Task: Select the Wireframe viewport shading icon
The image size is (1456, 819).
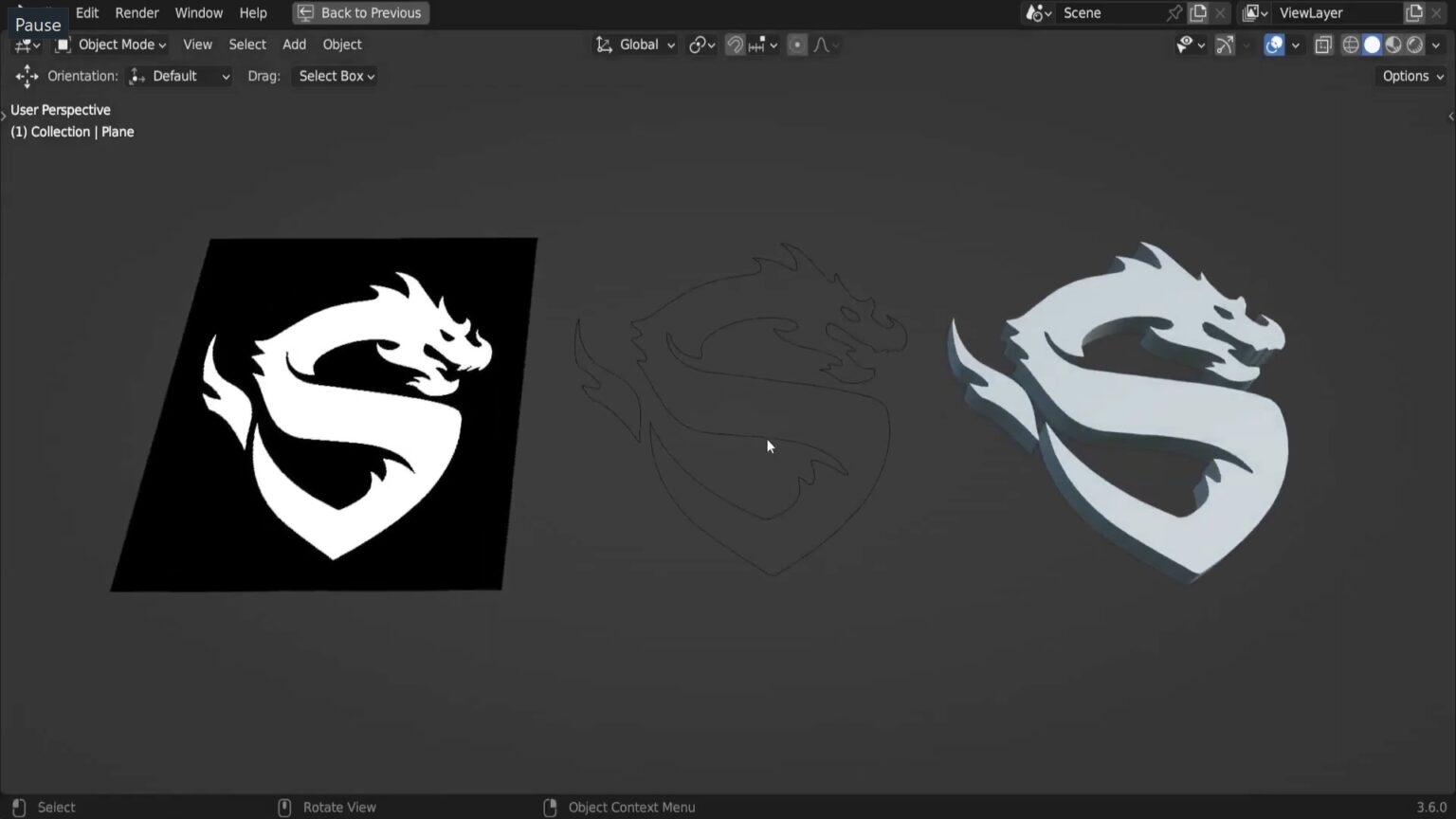Action: [1350, 45]
